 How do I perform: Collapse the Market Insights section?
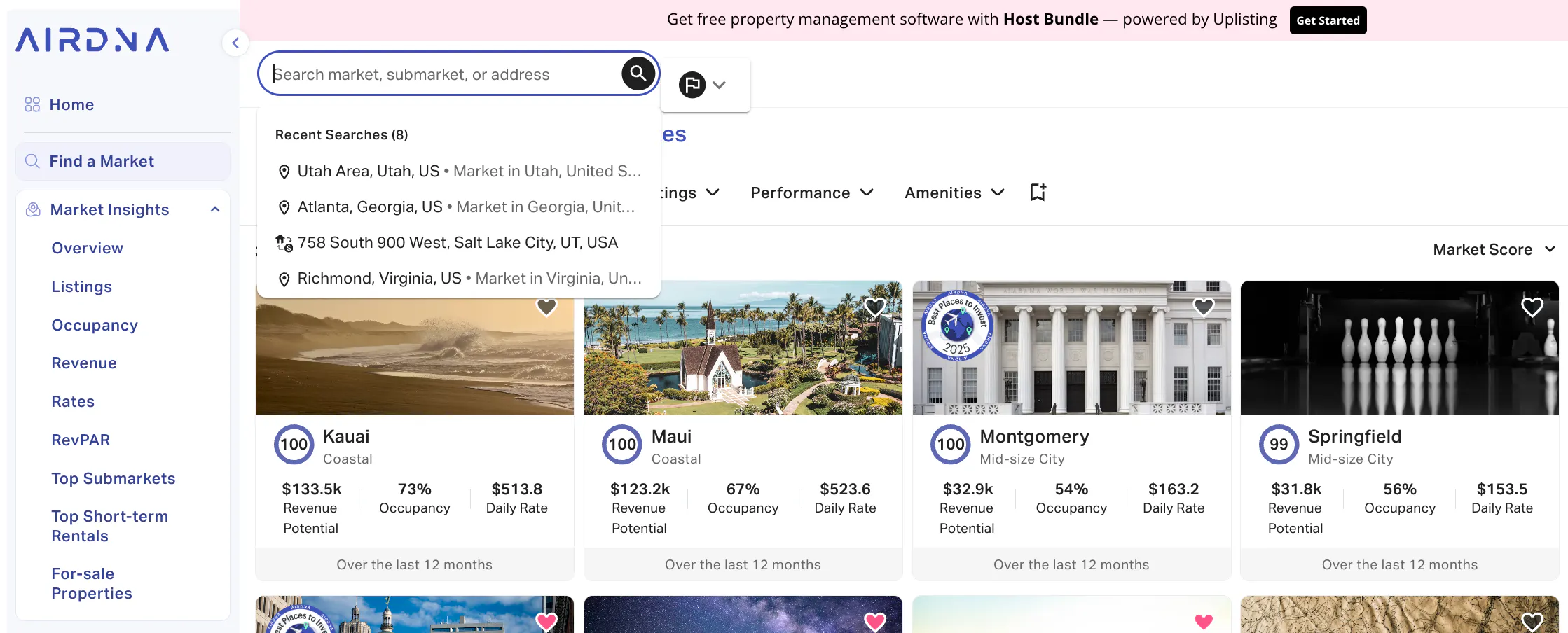click(x=215, y=209)
